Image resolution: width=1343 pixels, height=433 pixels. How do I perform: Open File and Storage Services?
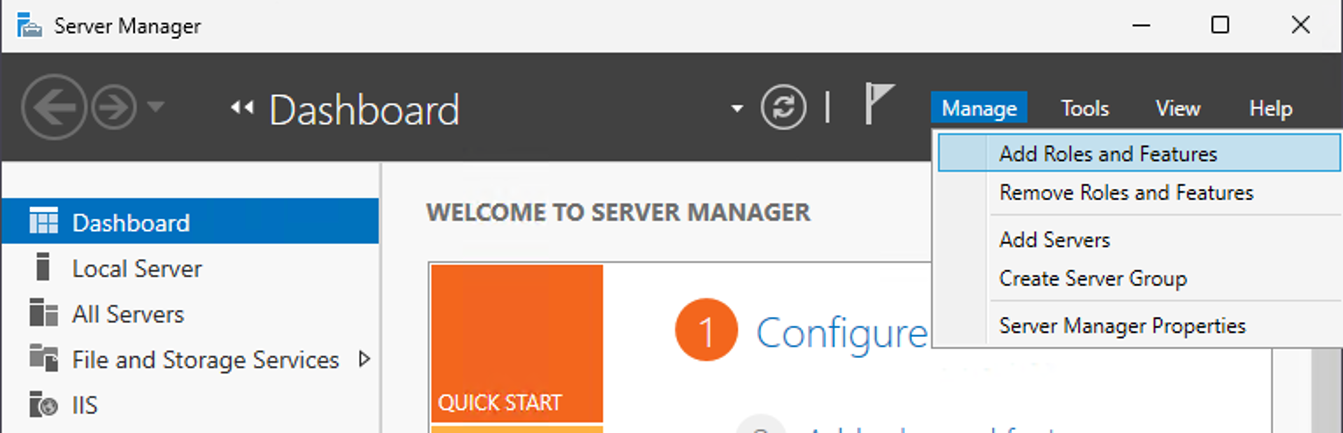(190, 359)
